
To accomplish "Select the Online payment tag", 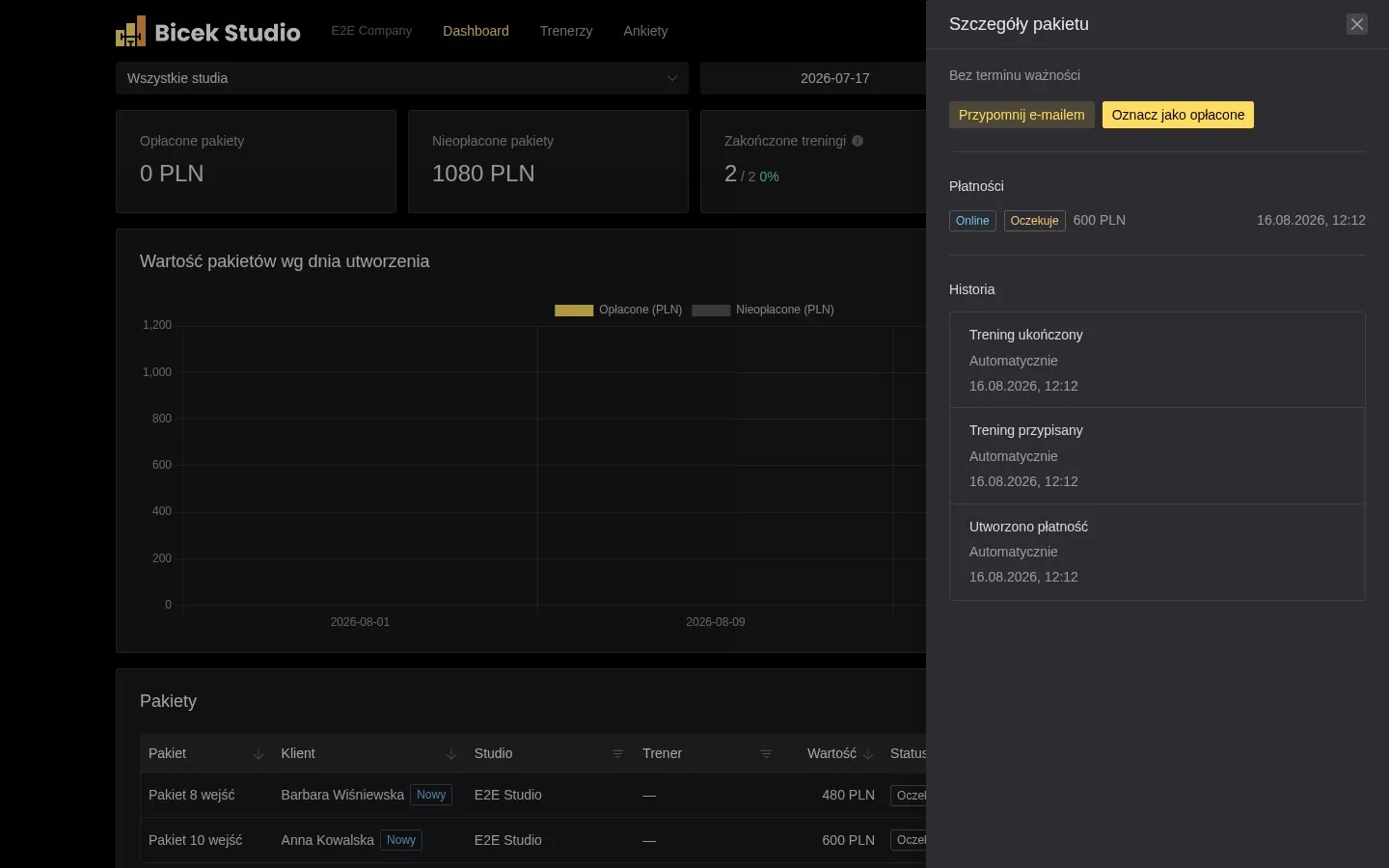I will coord(972,221).
